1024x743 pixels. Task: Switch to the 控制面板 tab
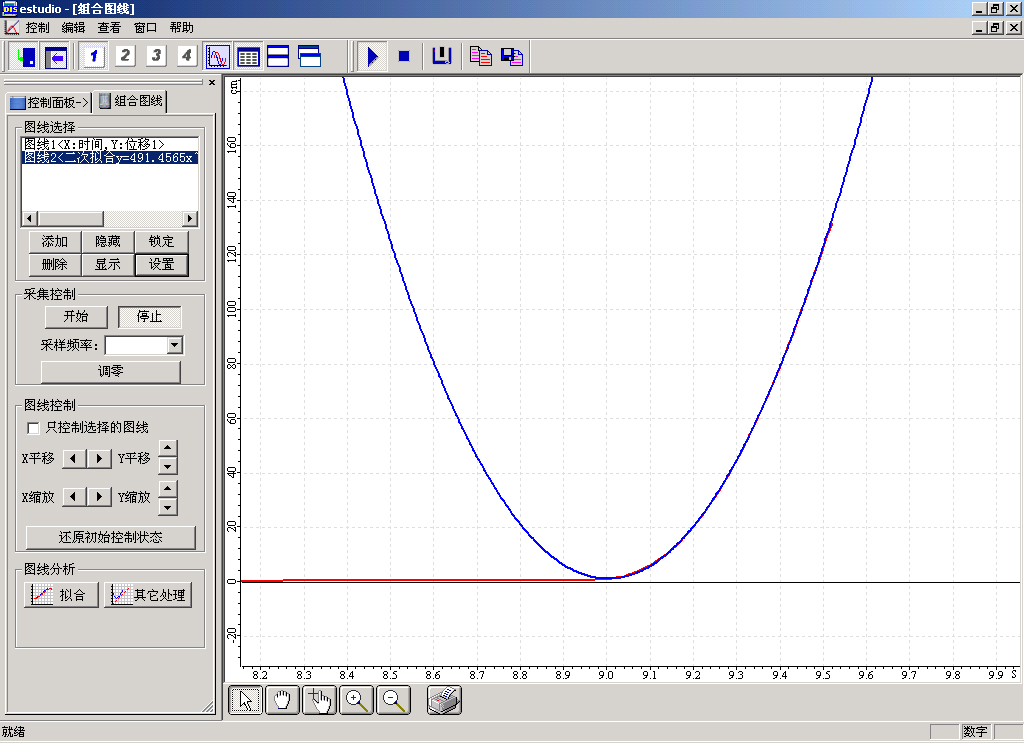point(49,102)
